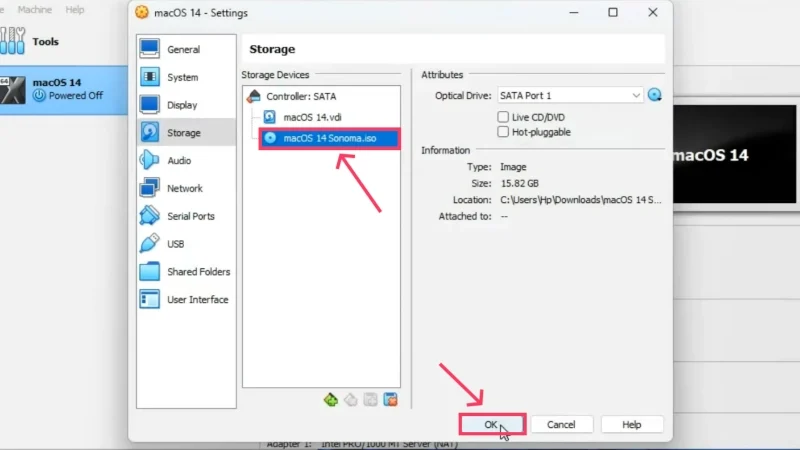Image resolution: width=800 pixels, height=450 pixels.
Task: Open the Machine menu in VirtualBox Manager
Action: [x=34, y=10]
